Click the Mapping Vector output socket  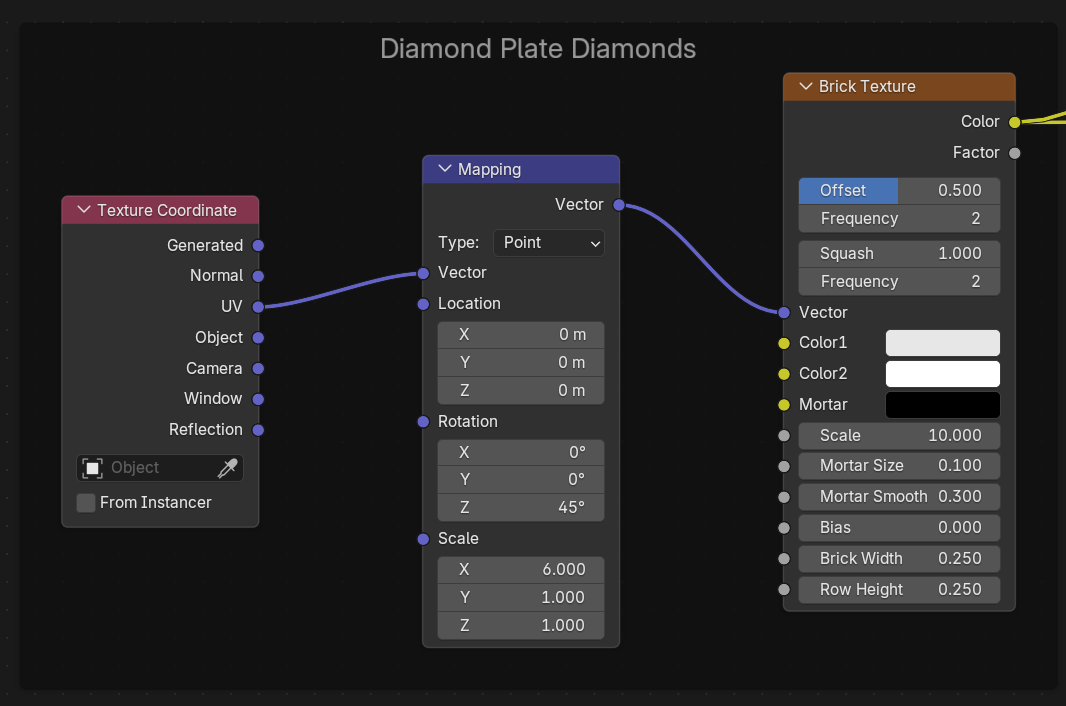point(619,205)
